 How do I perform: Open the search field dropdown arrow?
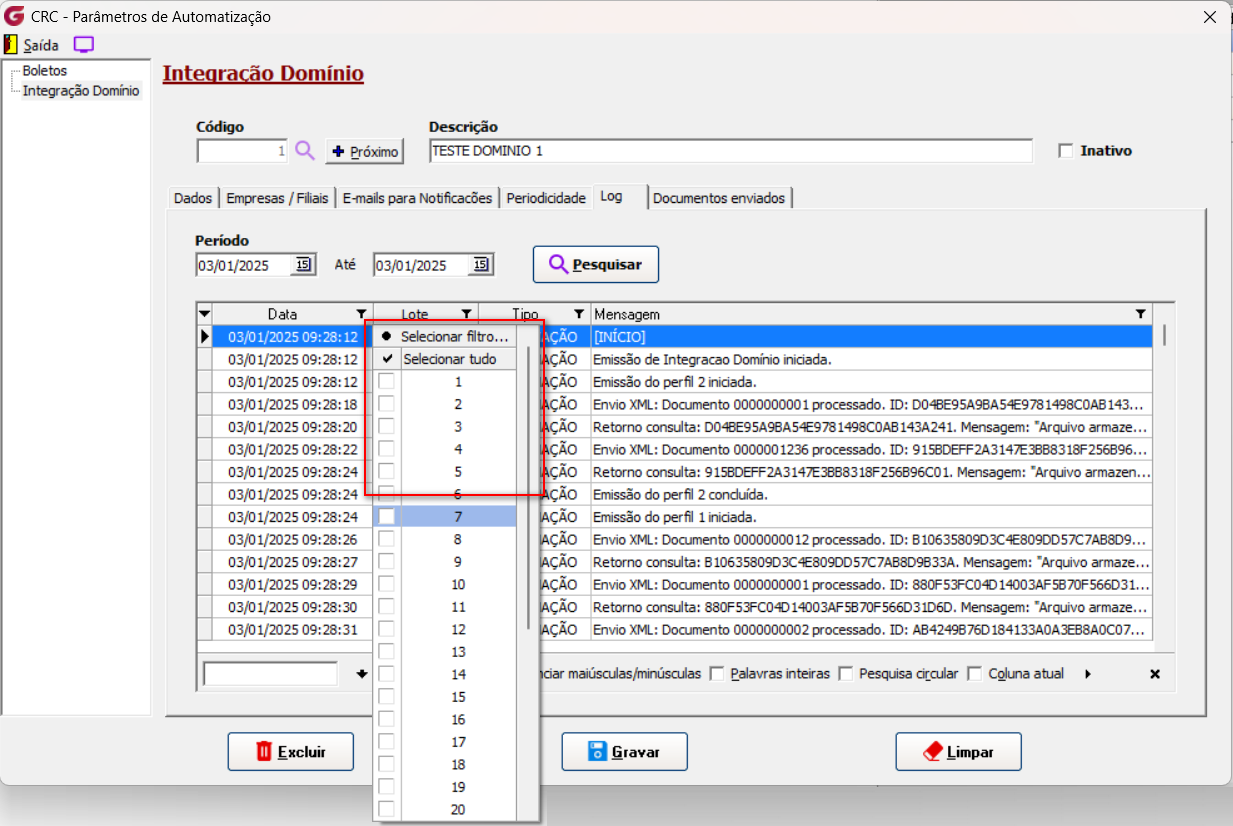coord(361,674)
